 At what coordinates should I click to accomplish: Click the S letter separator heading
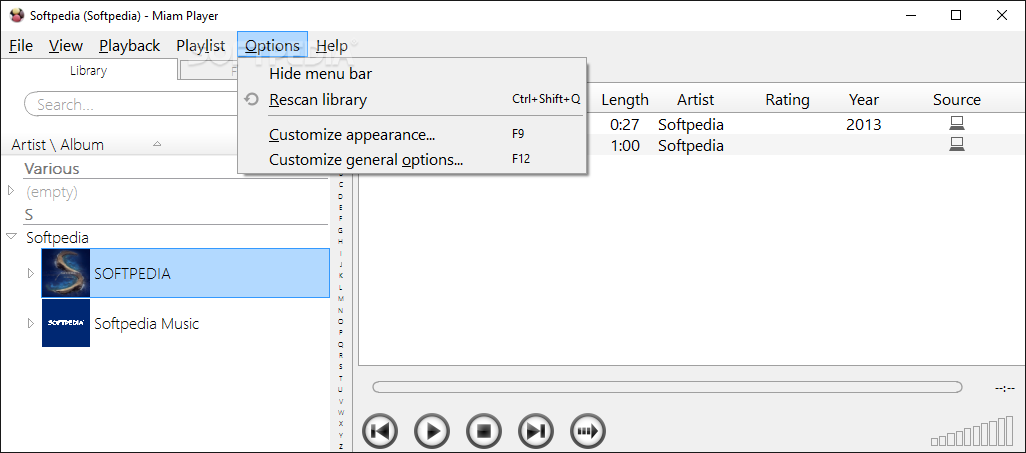[x=29, y=214]
